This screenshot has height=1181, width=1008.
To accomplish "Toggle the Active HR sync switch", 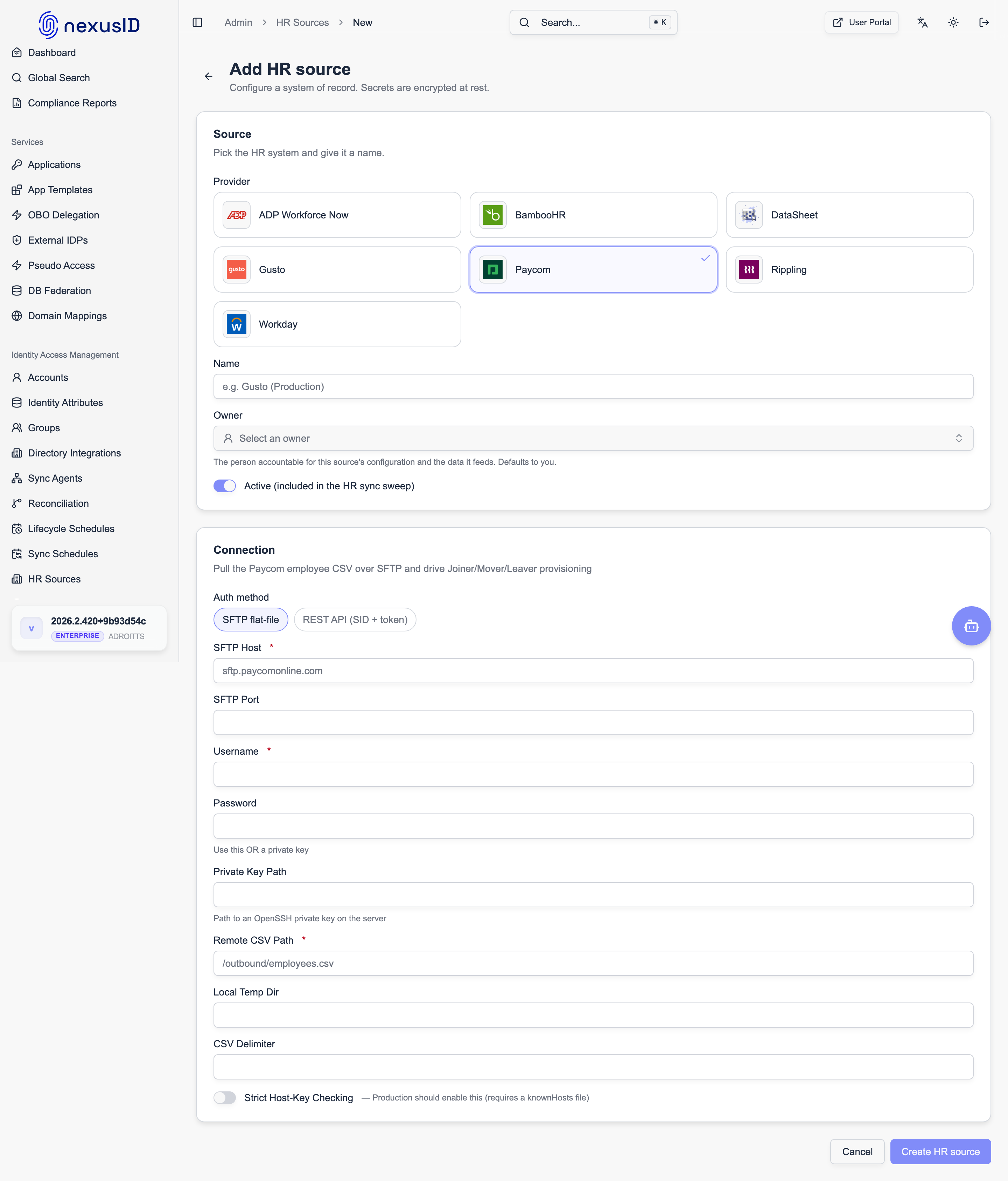I will 224,485.
